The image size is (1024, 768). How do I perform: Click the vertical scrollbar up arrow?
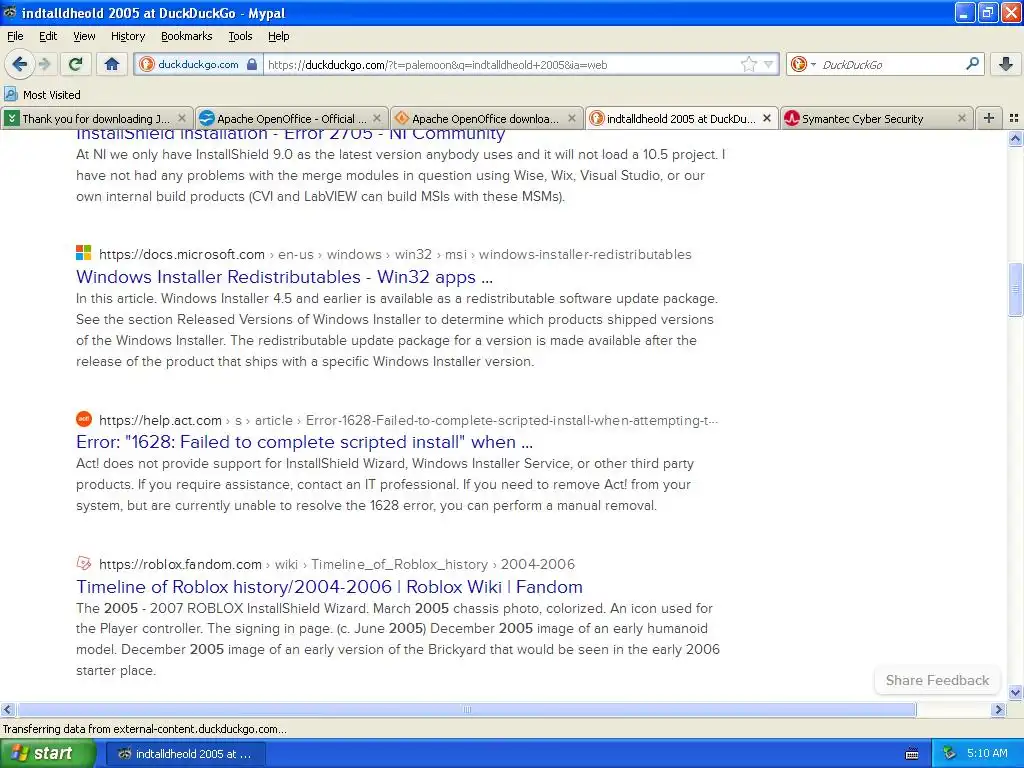pos(1015,138)
